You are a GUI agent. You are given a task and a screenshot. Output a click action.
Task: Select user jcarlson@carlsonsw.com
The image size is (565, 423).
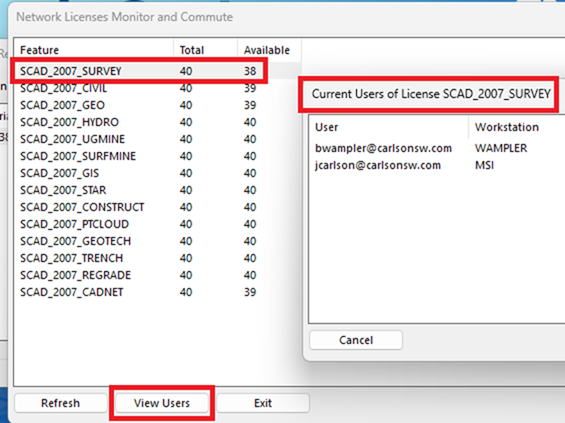[378, 165]
